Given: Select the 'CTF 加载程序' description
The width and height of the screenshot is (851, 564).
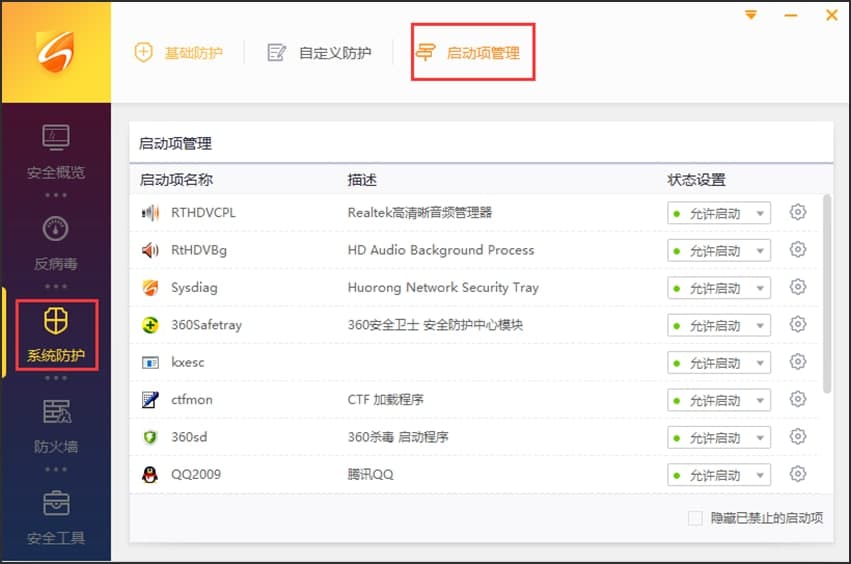Looking at the screenshot, I should tap(385, 400).
